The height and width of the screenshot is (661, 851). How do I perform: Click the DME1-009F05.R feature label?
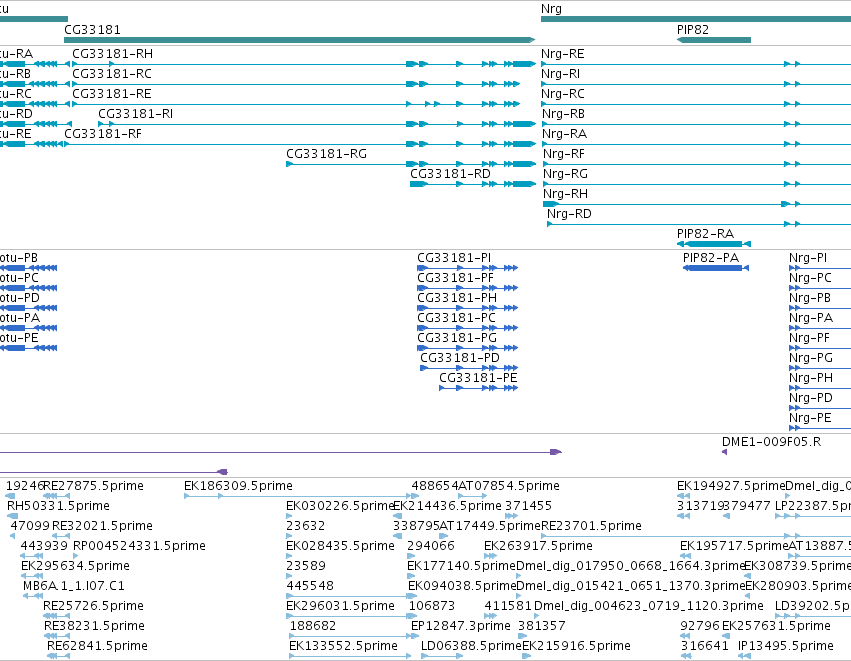[771, 442]
